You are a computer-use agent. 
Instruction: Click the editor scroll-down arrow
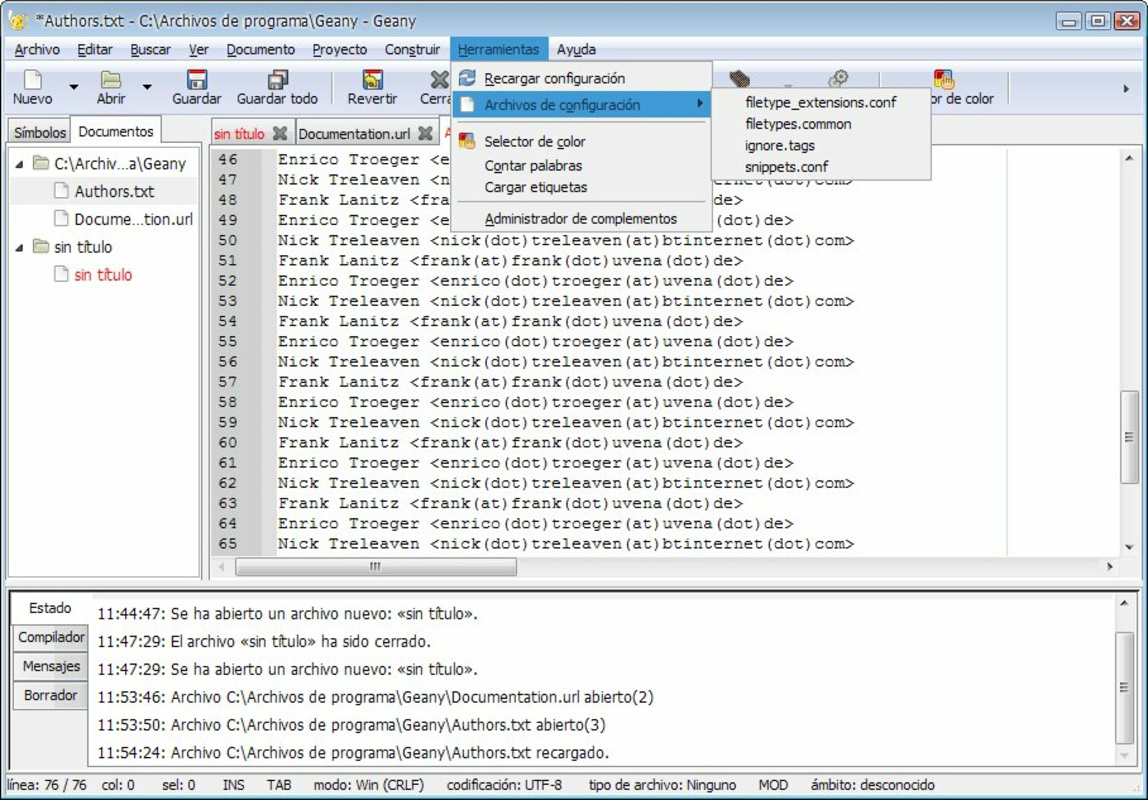pos(1129,547)
